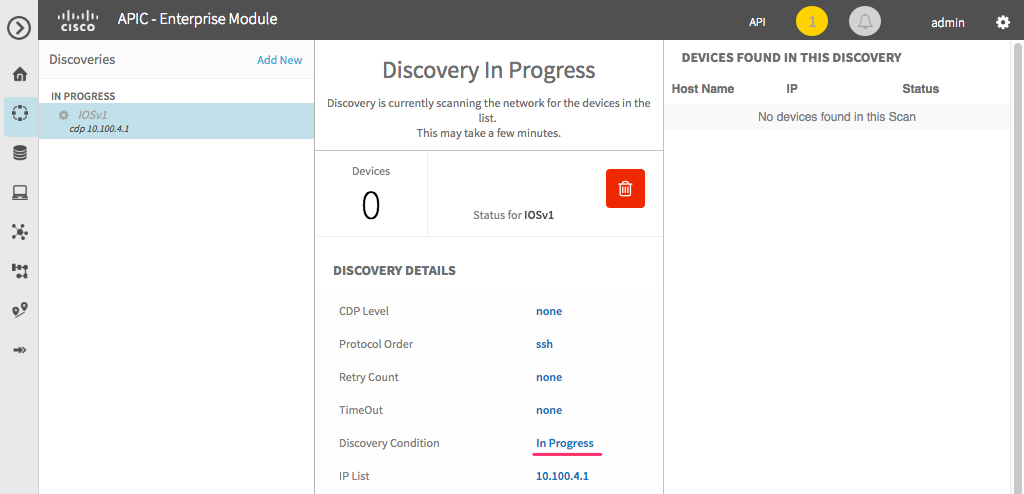Image resolution: width=1024 pixels, height=494 pixels.
Task: Click No devices found in this Scan
Action: pos(837,117)
